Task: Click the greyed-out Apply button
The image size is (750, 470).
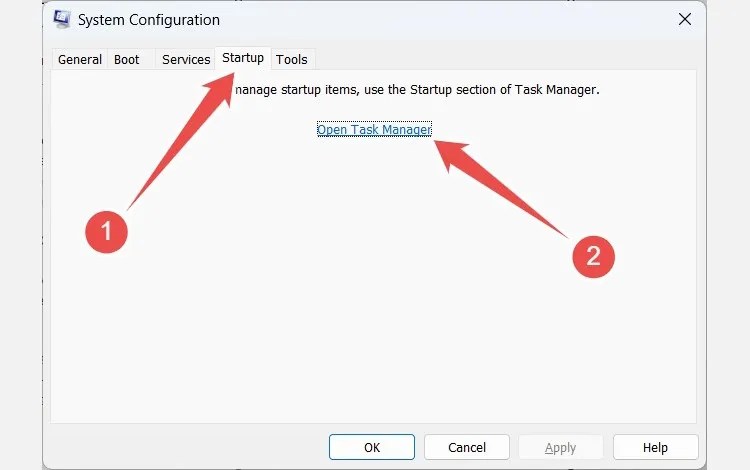Action: coord(560,447)
